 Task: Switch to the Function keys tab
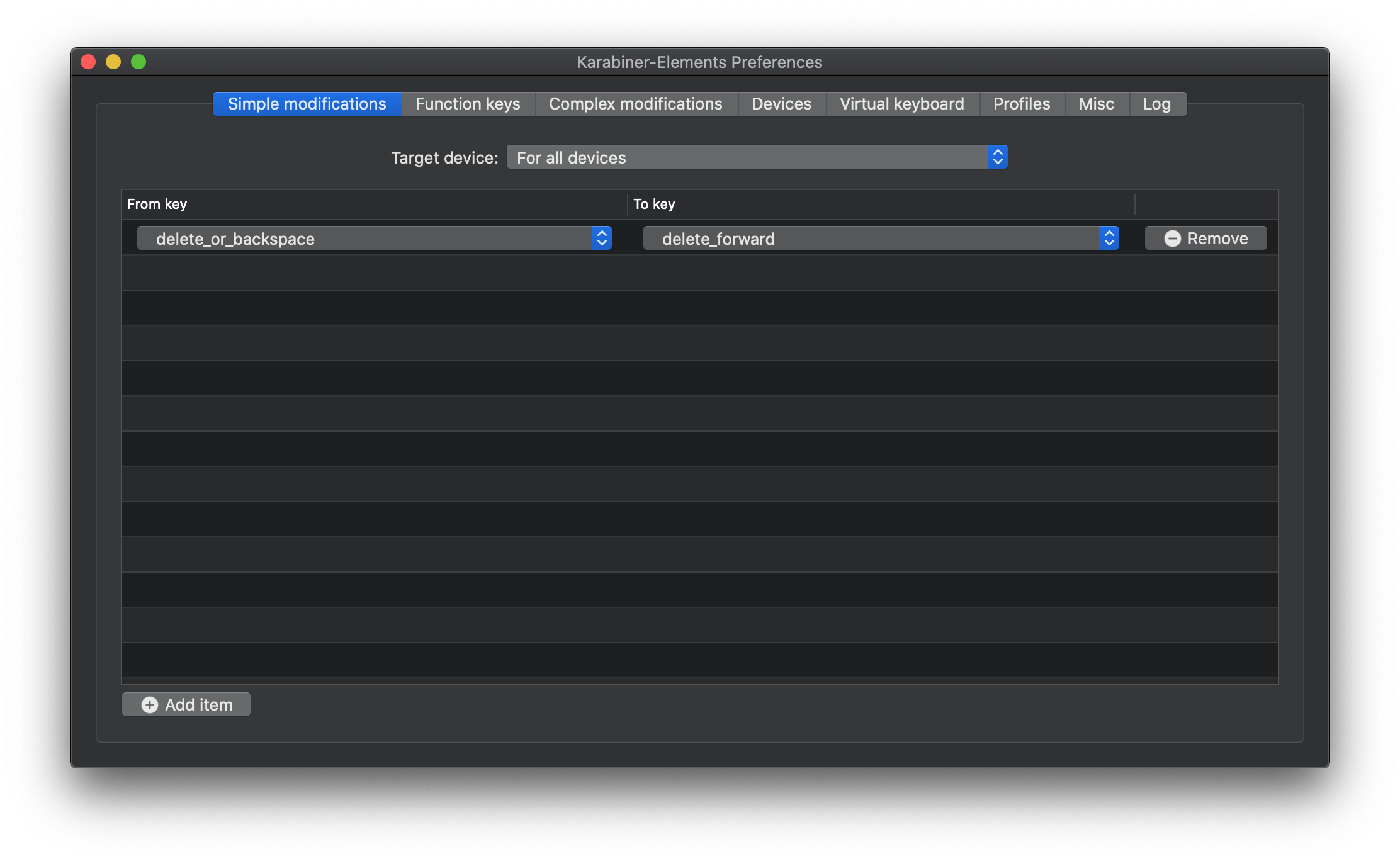pyautogui.click(x=468, y=103)
